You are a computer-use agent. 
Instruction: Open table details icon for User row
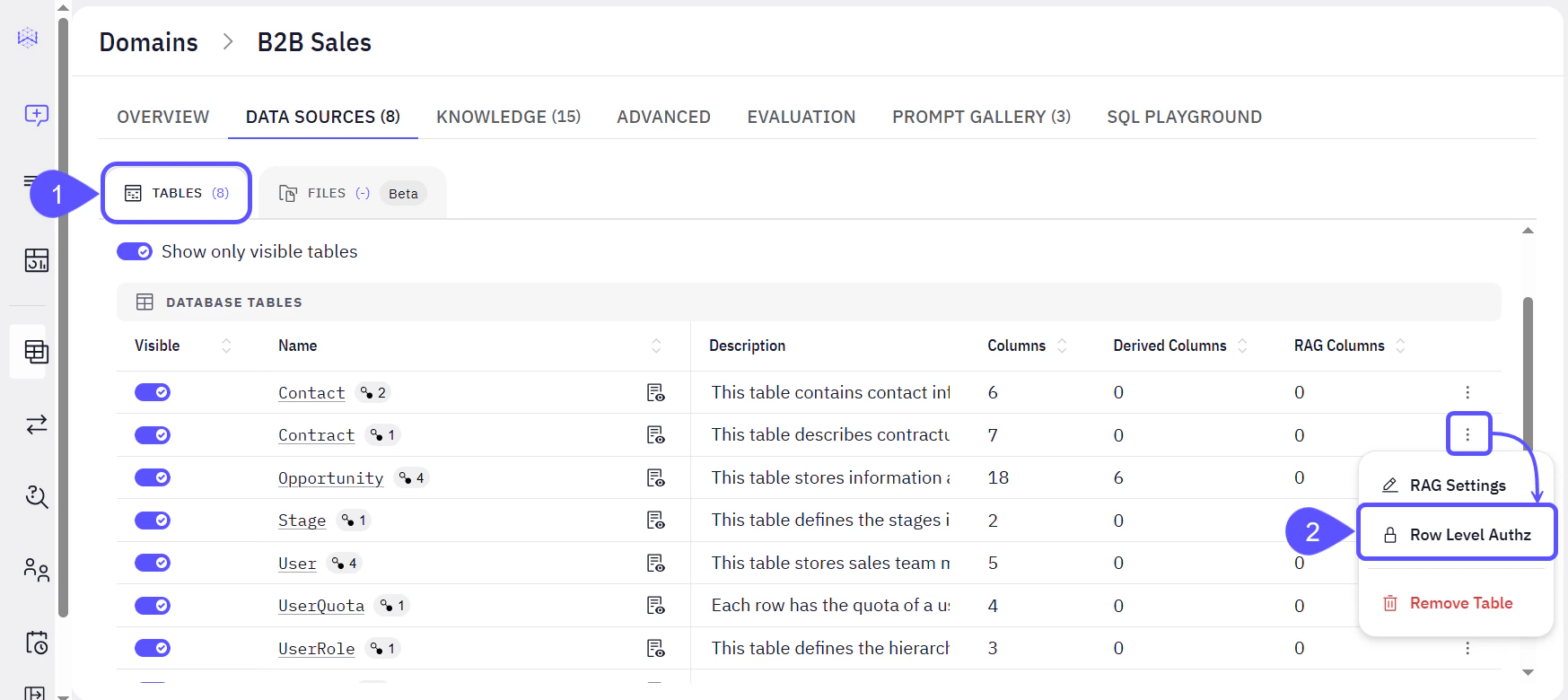click(656, 563)
